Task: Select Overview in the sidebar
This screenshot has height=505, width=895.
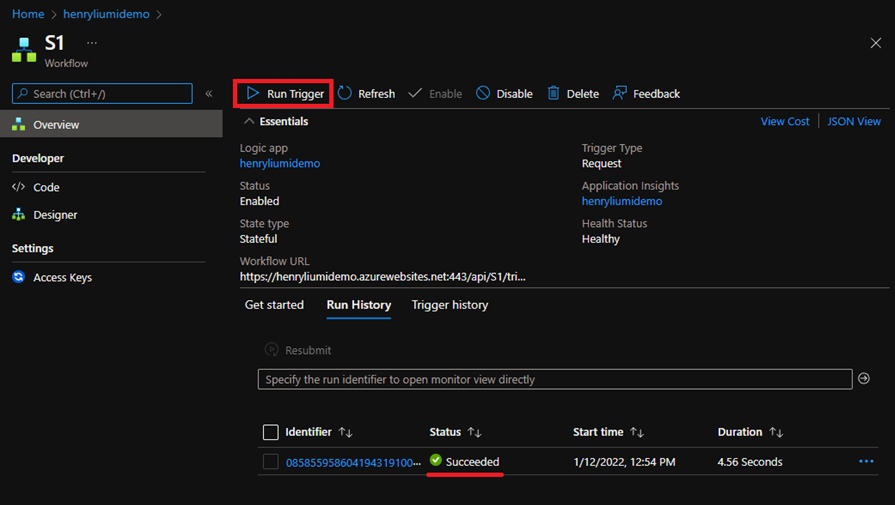Action: 111,124
